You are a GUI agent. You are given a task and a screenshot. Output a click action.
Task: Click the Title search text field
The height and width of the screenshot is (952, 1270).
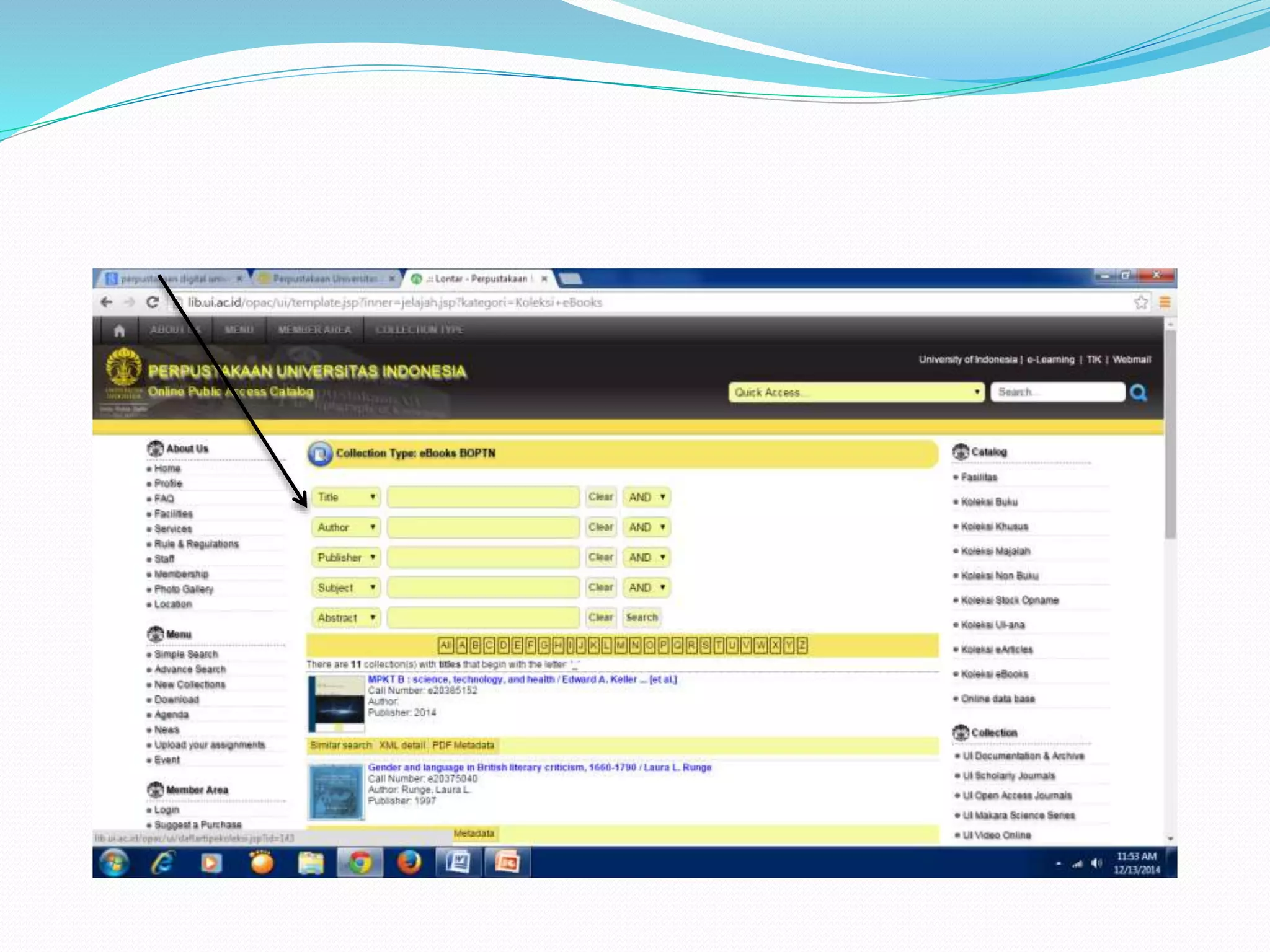[483, 497]
